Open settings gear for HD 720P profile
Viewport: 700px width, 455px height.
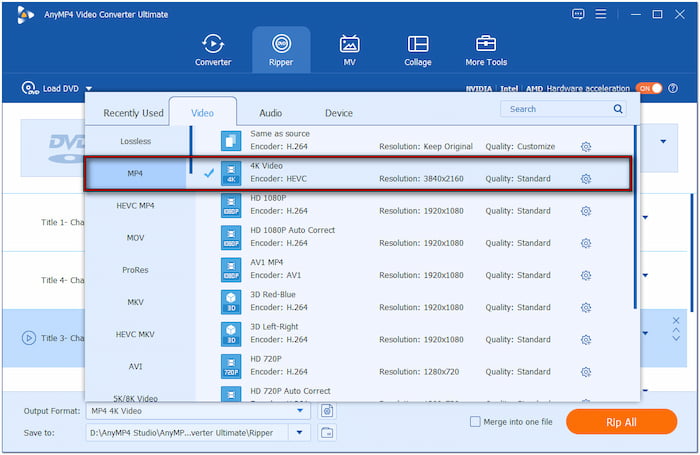[x=586, y=372]
